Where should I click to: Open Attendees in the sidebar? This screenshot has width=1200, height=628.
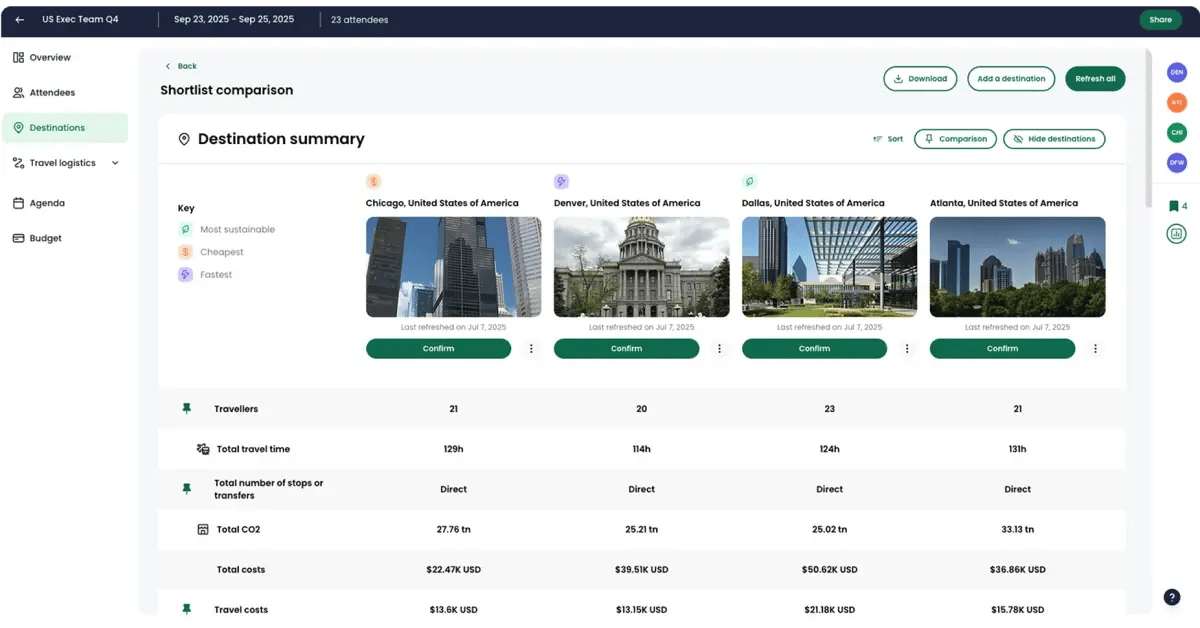tap(52, 93)
